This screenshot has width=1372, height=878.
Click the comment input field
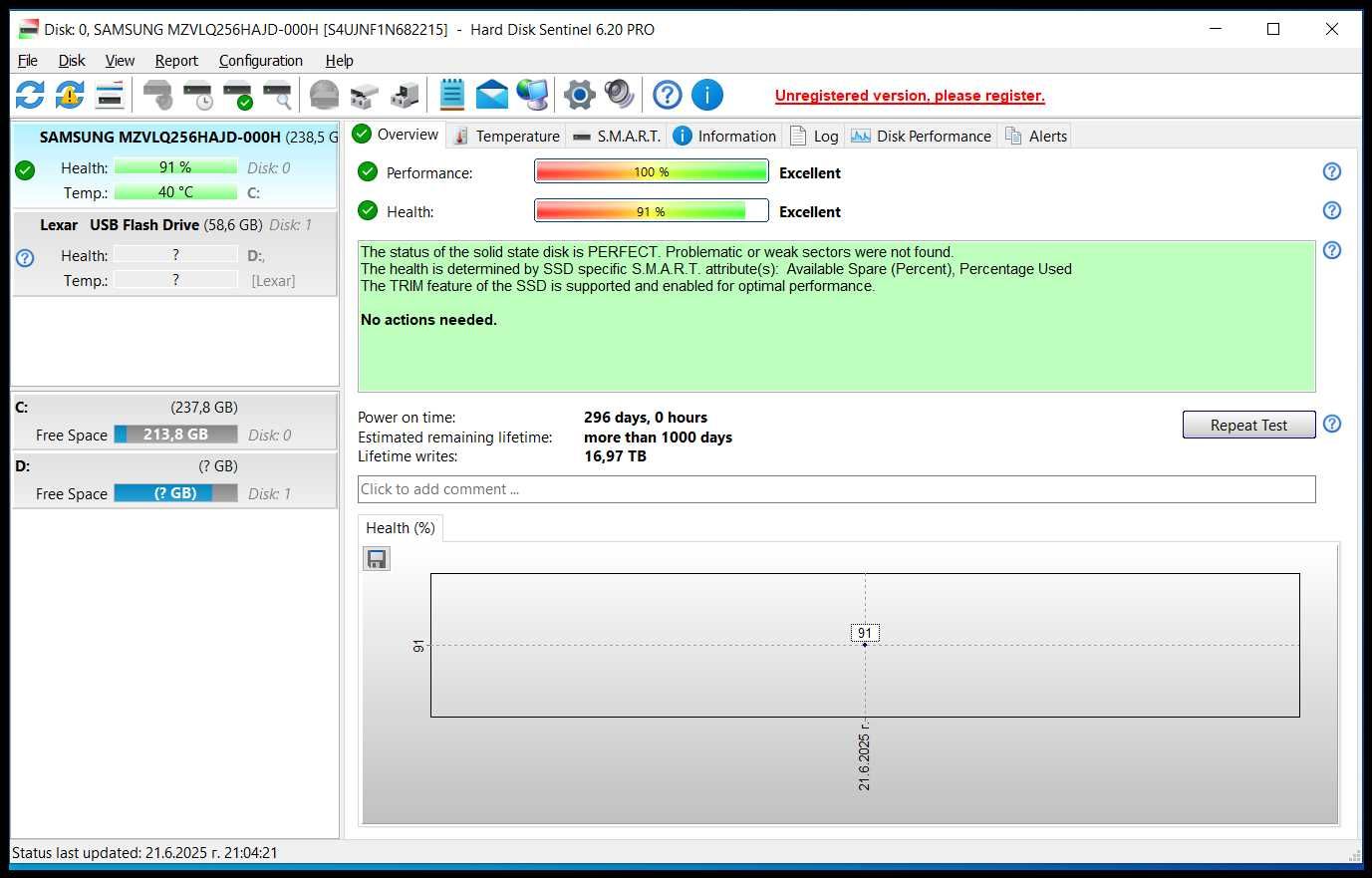tap(836, 489)
